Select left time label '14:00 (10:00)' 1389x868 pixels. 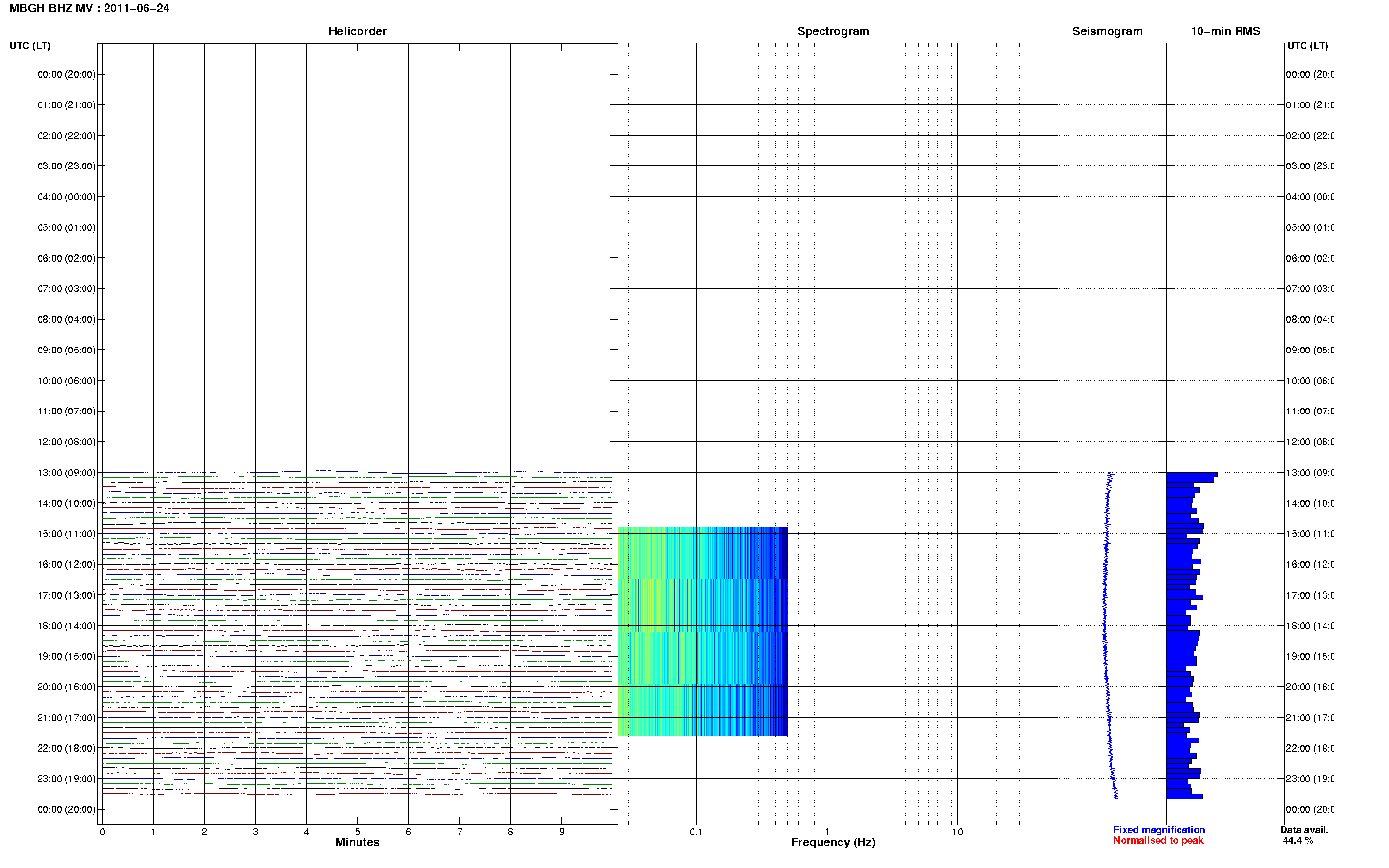coord(66,503)
